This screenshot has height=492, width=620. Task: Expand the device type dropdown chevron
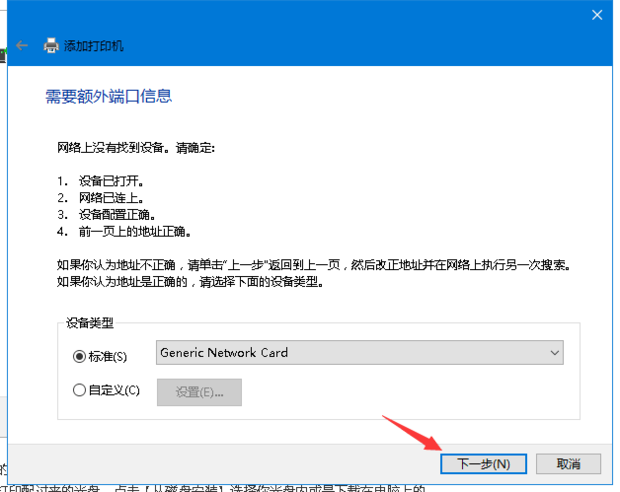tap(554, 353)
